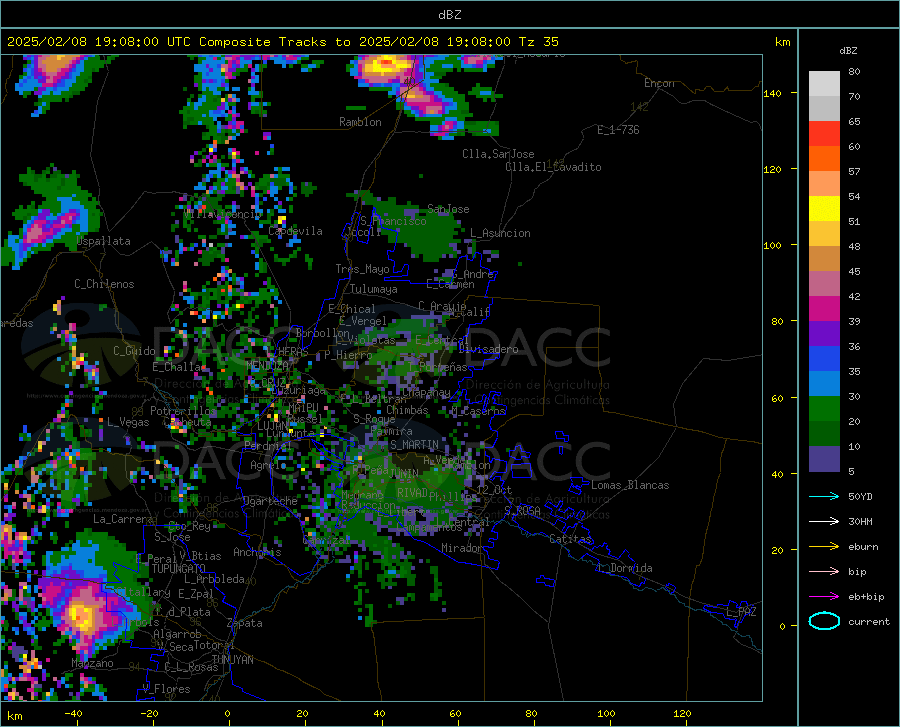Screen dimensions: 900x727
Task: Click the cyan ellipse 'current' legend icon
Action: click(824, 621)
